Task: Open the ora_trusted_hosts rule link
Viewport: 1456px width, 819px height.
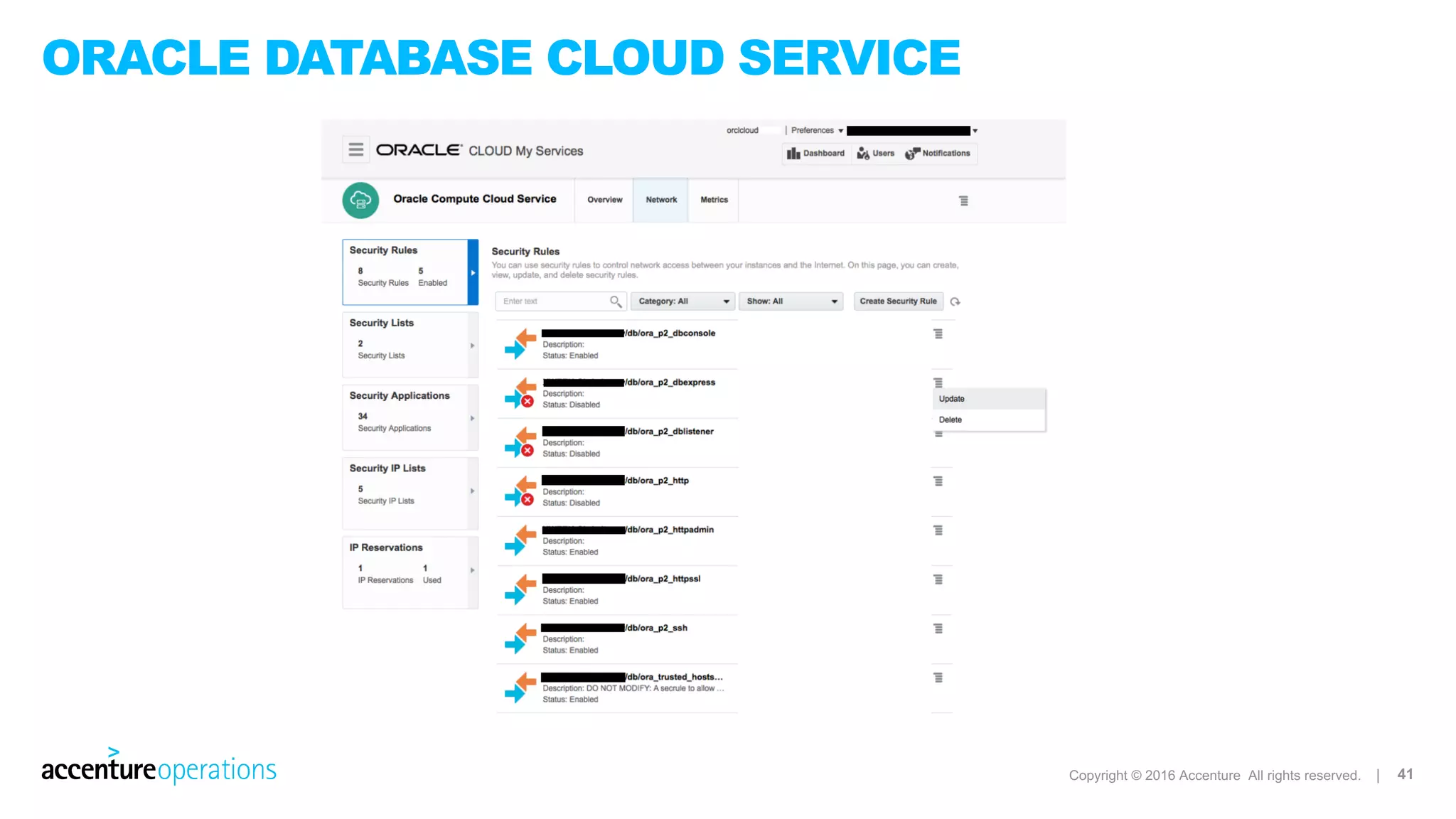Action: (x=632, y=677)
